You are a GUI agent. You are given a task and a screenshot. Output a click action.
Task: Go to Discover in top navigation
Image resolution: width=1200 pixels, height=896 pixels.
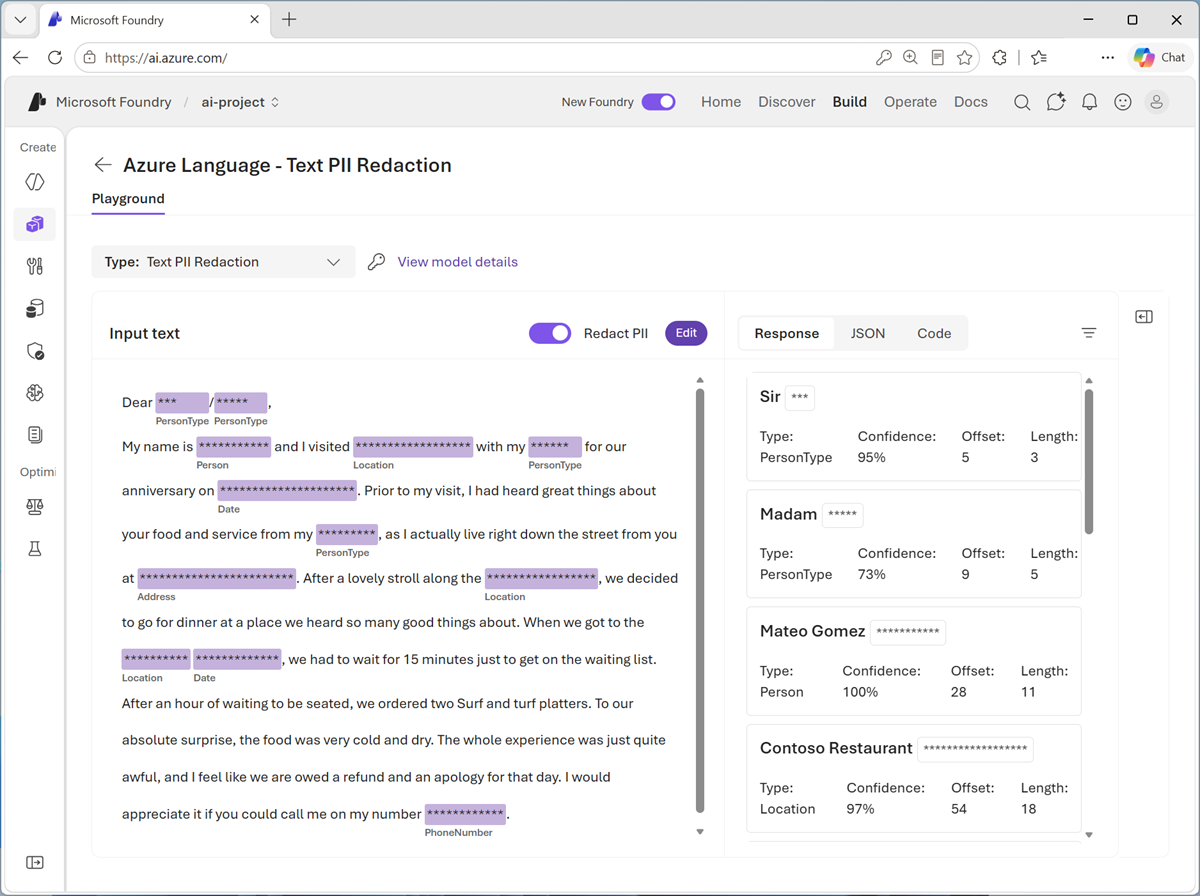pos(787,102)
